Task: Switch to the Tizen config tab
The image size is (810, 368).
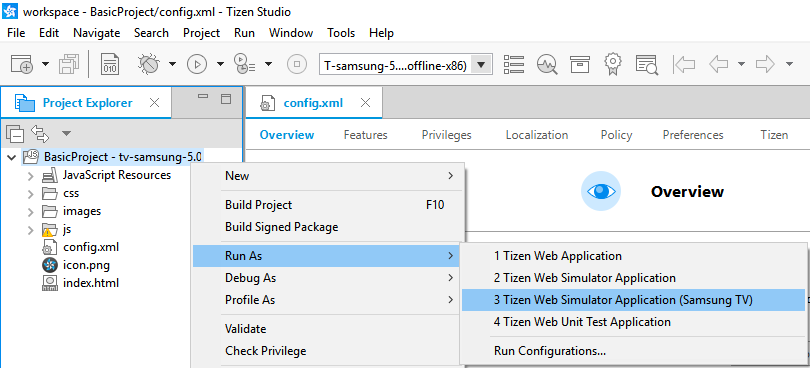Action: click(774, 135)
